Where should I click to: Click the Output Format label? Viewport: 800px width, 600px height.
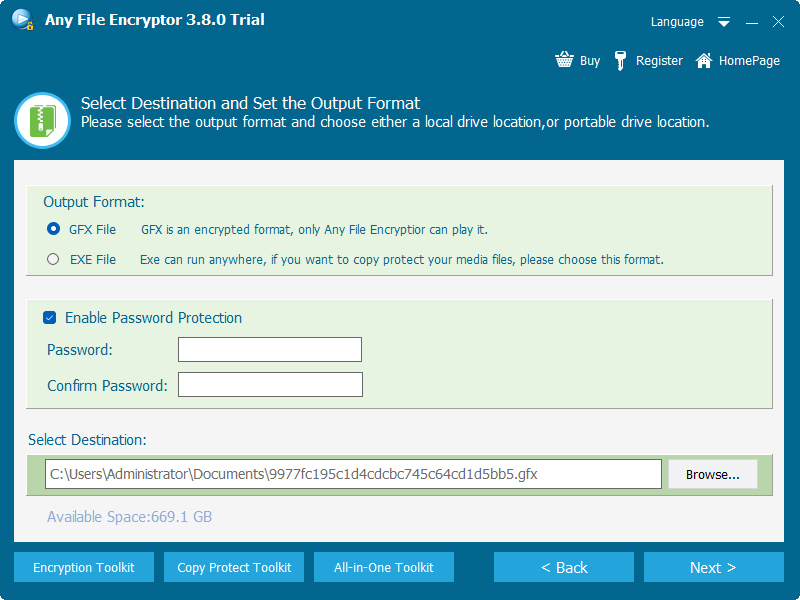(94, 202)
